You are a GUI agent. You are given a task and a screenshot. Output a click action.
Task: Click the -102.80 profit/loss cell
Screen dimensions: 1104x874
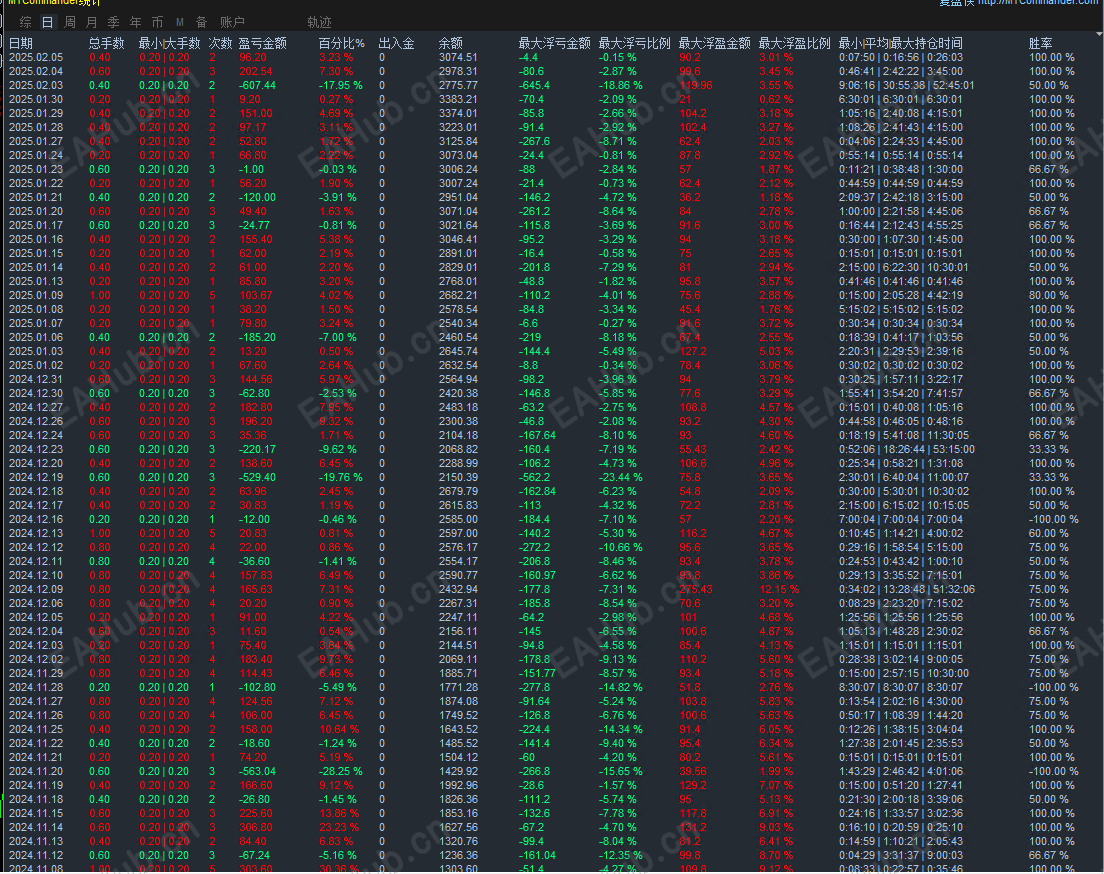(257, 687)
